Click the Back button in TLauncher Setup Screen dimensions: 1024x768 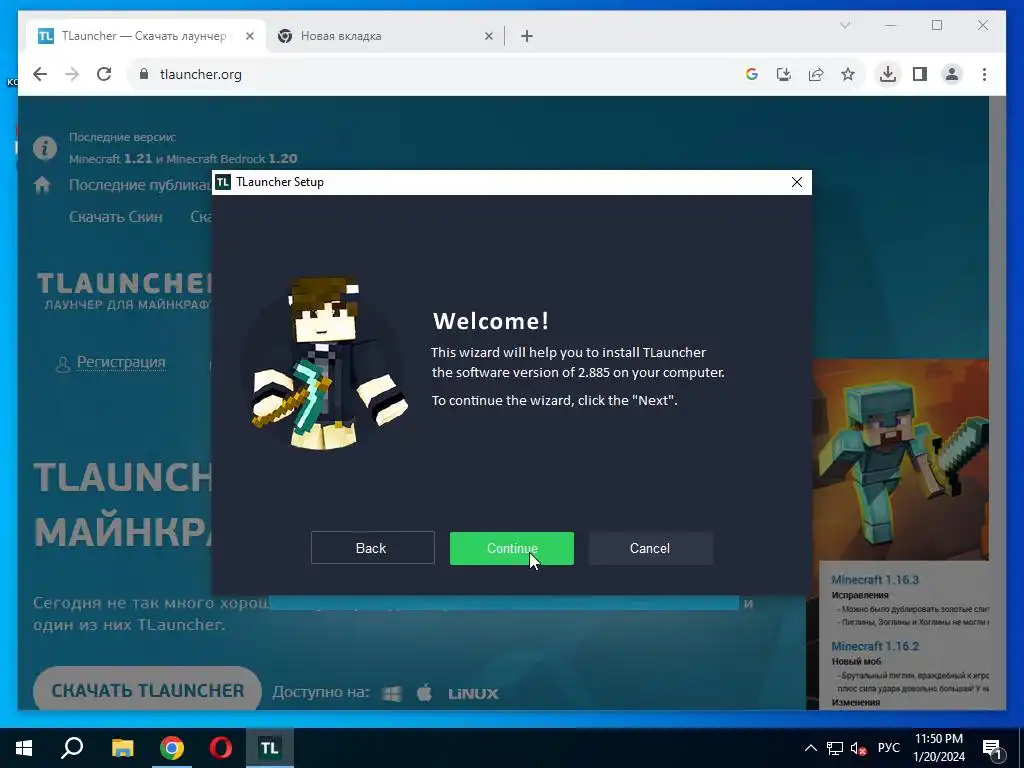pos(372,548)
